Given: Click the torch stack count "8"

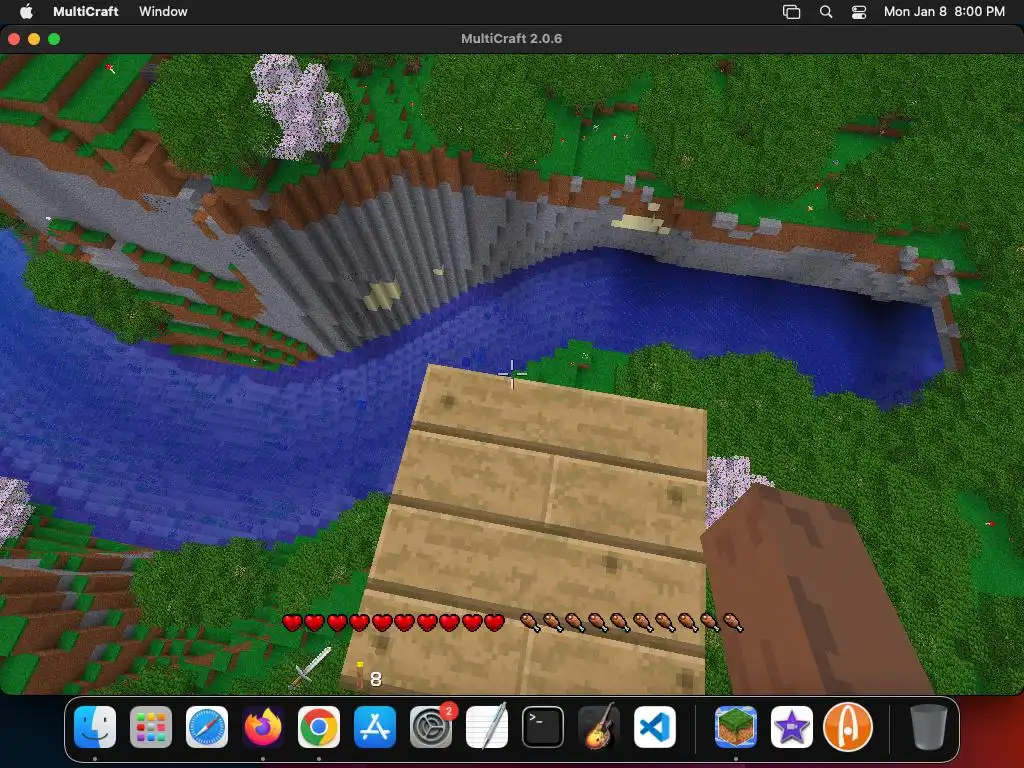Looking at the screenshot, I should click(x=376, y=679).
